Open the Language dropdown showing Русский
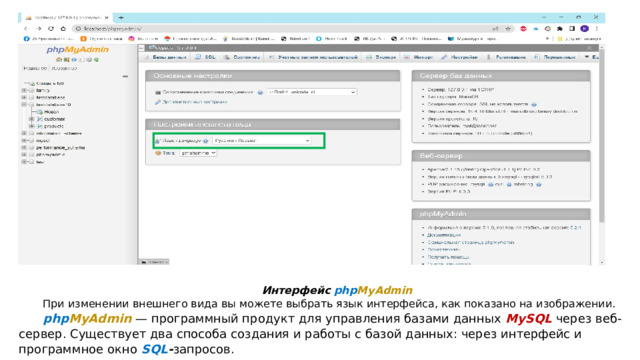Viewport: 640px width, 360px height. [x=262, y=140]
